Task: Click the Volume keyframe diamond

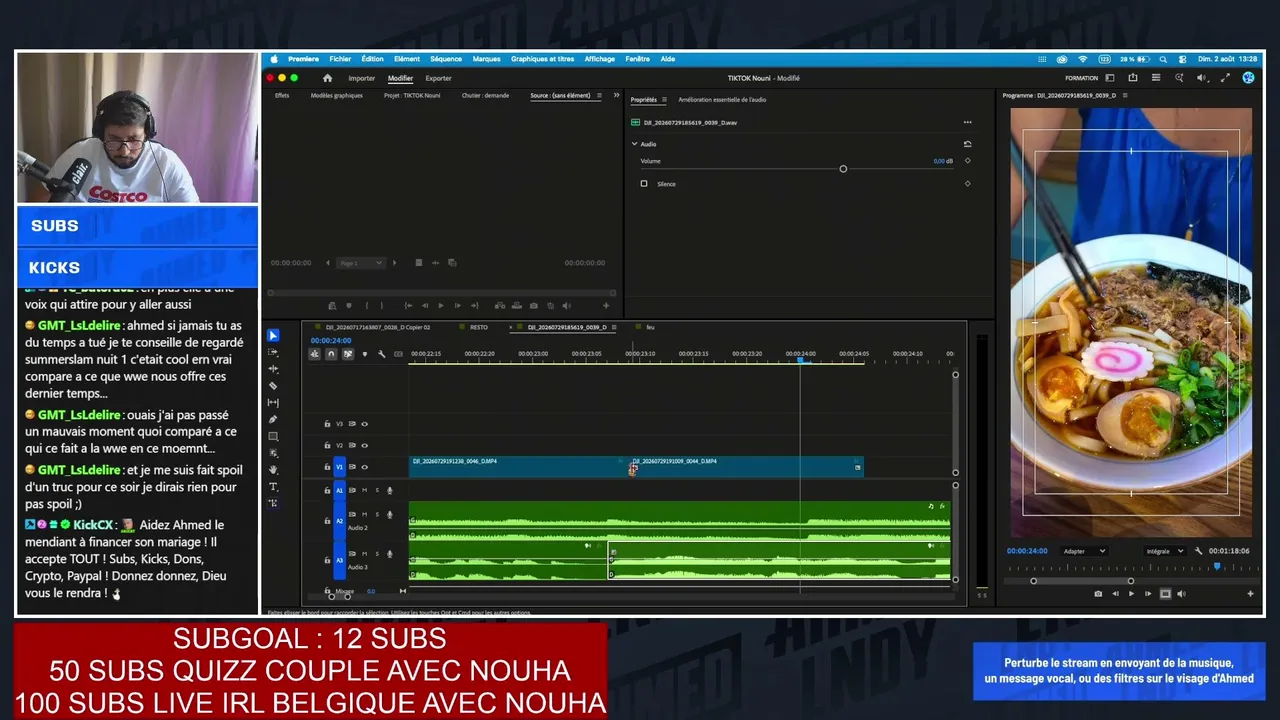Action: (x=967, y=161)
